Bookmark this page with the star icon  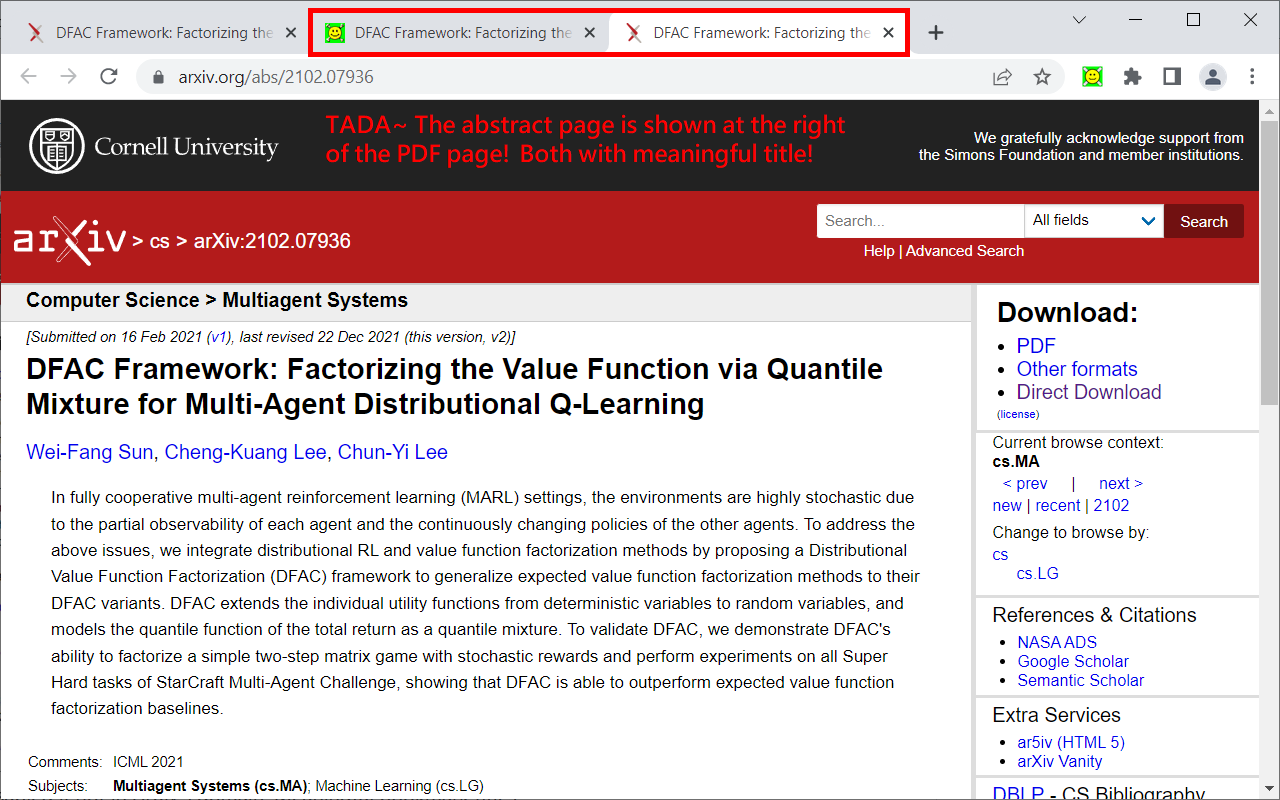coord(1043,76)
